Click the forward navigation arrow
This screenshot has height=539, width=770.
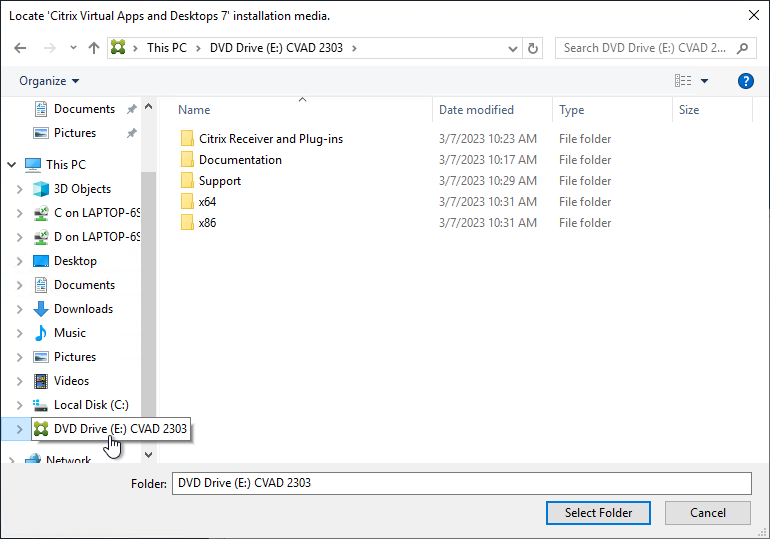click(x=50, y=48)
